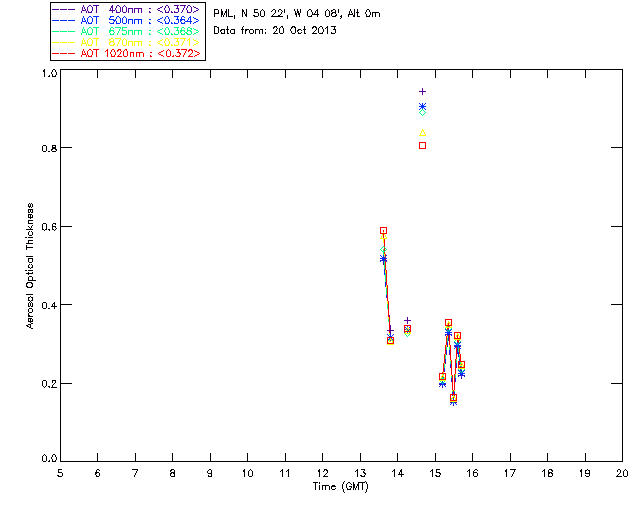Click the y-axis tick label 0.6

pyautogui.click(x=49, y=227)
